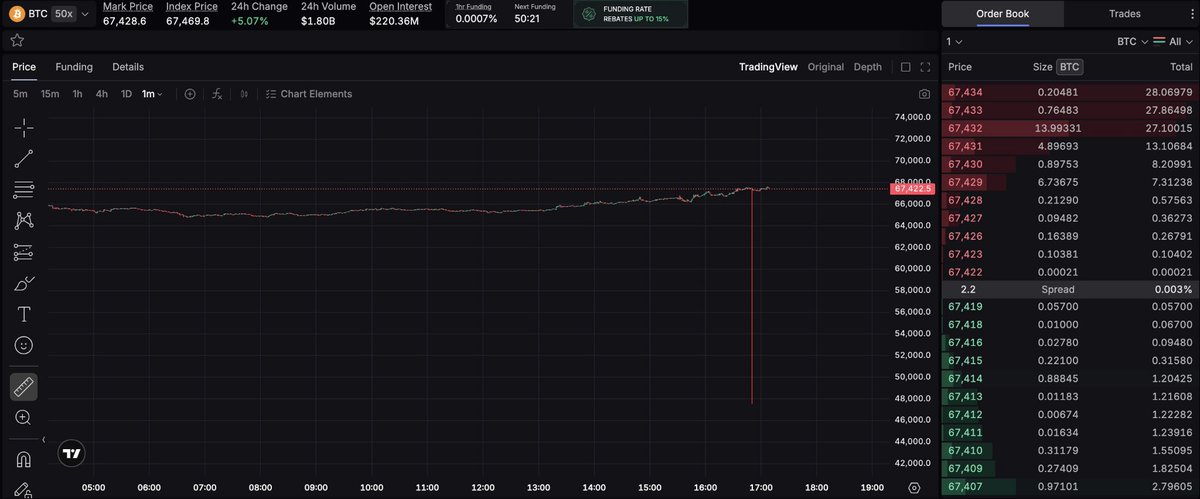Switch to the Details tab

click(x=128, y=67)
